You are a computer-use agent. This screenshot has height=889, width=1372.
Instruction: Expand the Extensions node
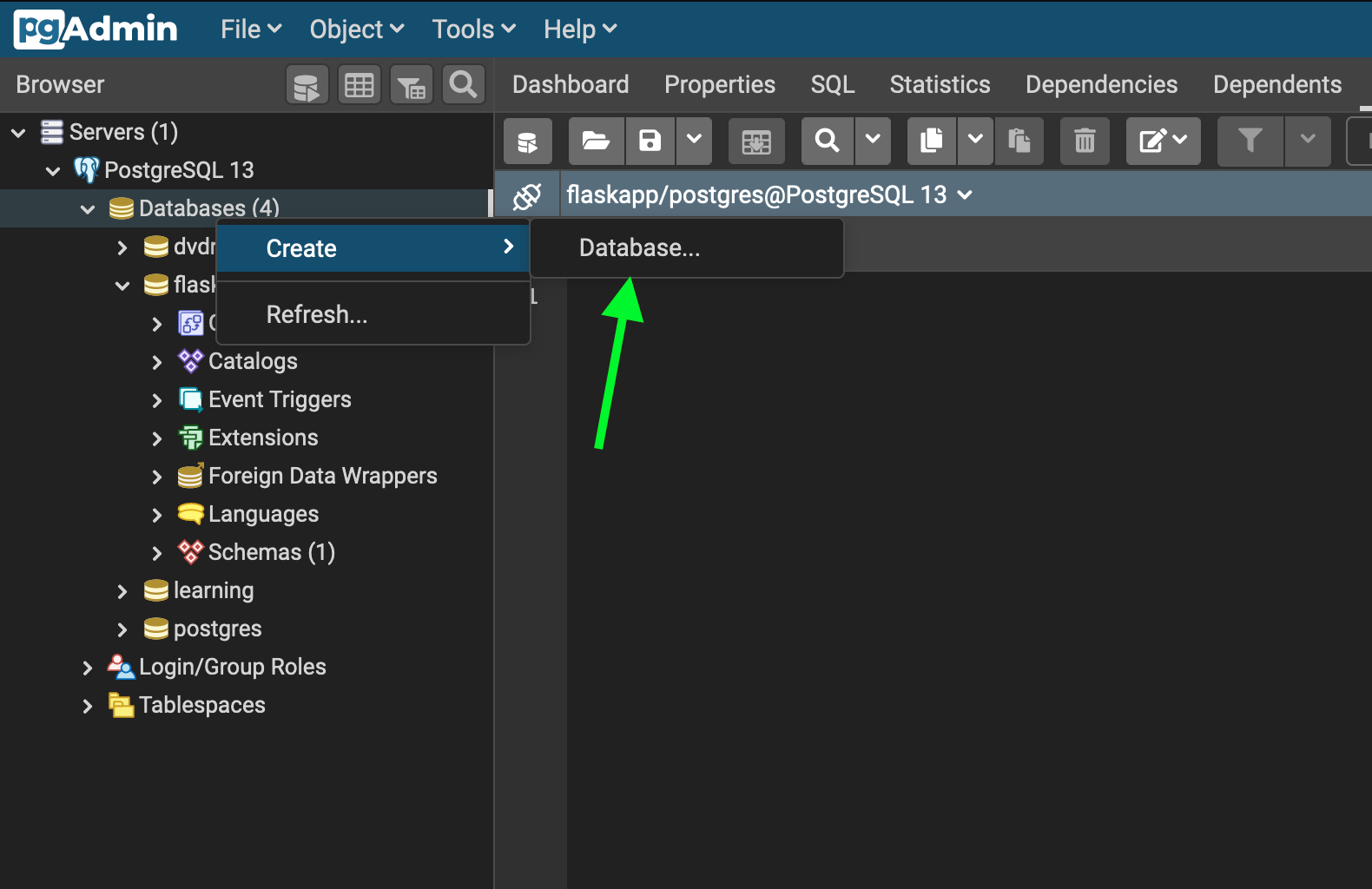click(x=157, y=438)
